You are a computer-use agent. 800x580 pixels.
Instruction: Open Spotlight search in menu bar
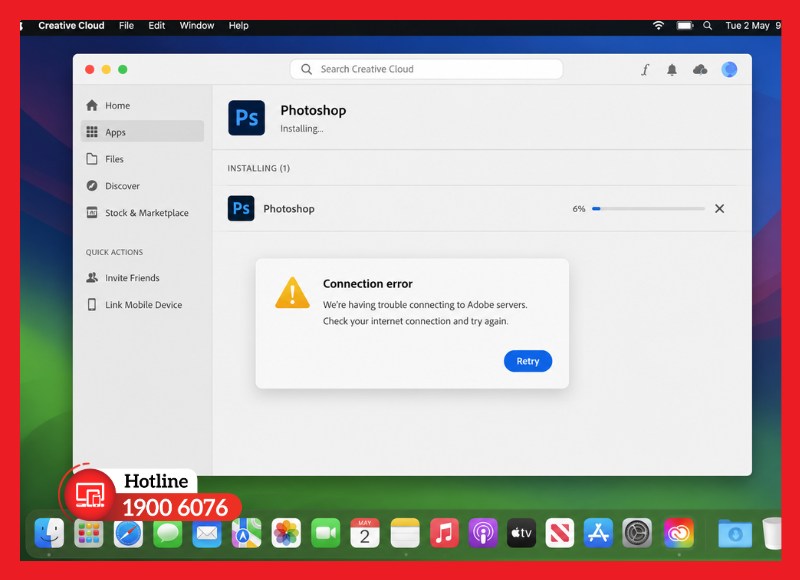coord(708,26)
